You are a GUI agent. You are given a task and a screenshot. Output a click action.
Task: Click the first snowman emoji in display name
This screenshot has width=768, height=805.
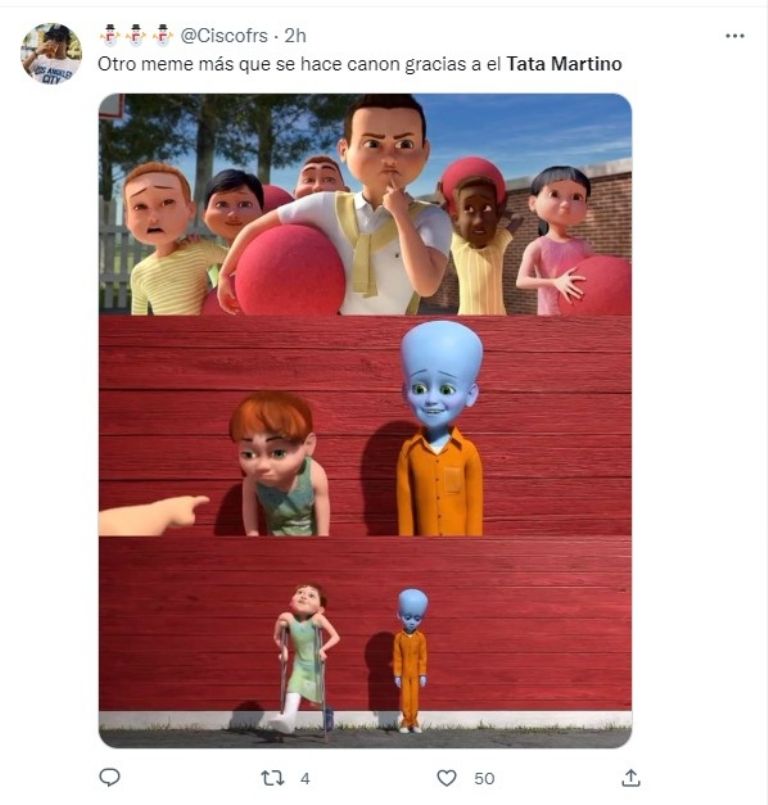click(x=109, y=35)
